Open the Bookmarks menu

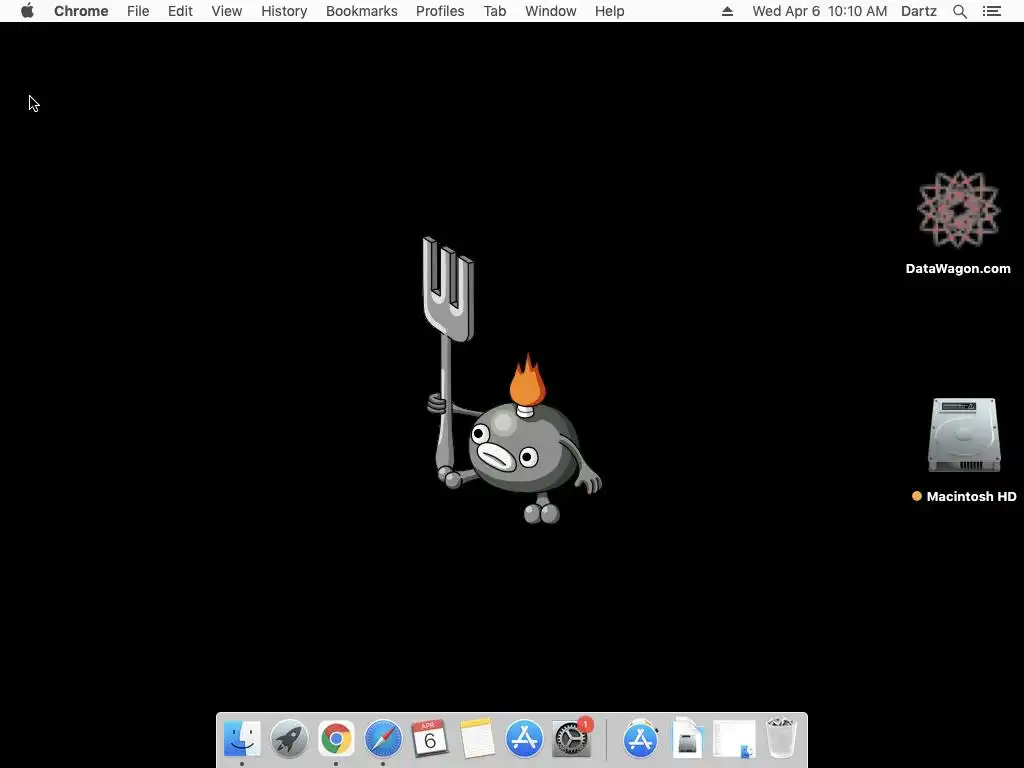point(362,11)
